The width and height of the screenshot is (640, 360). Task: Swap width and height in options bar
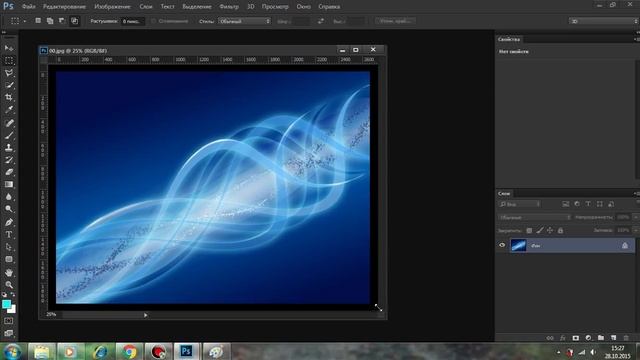pos(321,21)
